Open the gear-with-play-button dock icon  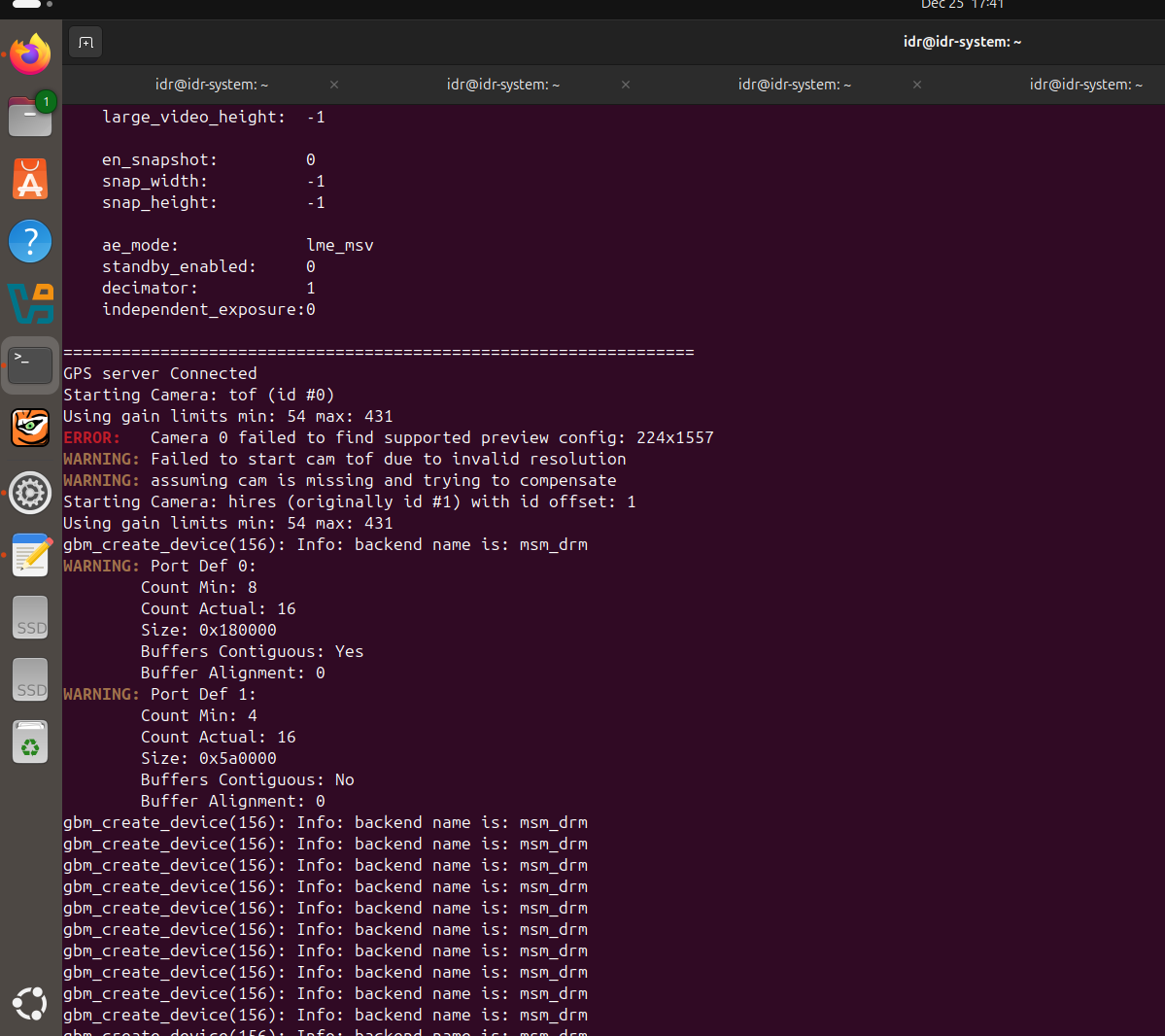30,493
